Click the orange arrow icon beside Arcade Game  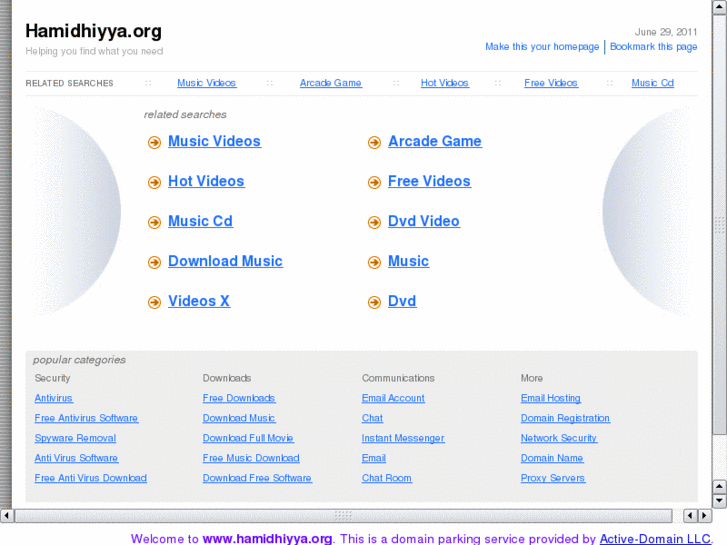tap(374, 142)
